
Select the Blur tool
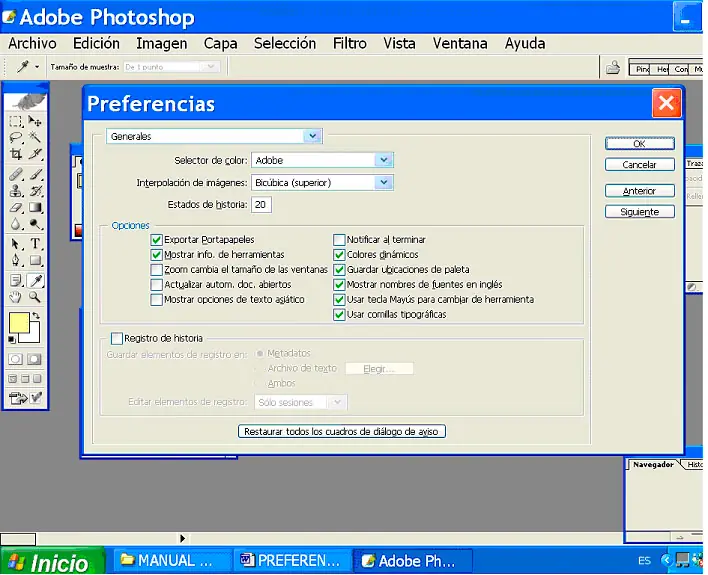(16, 224)
